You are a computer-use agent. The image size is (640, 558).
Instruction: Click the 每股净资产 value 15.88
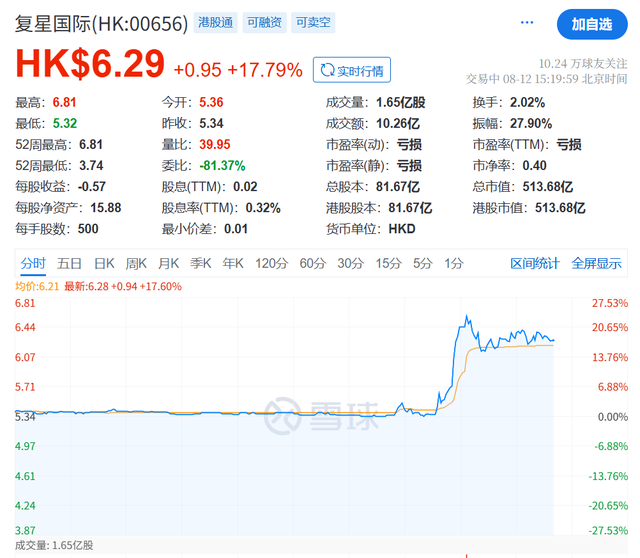[x=106, y=208]
